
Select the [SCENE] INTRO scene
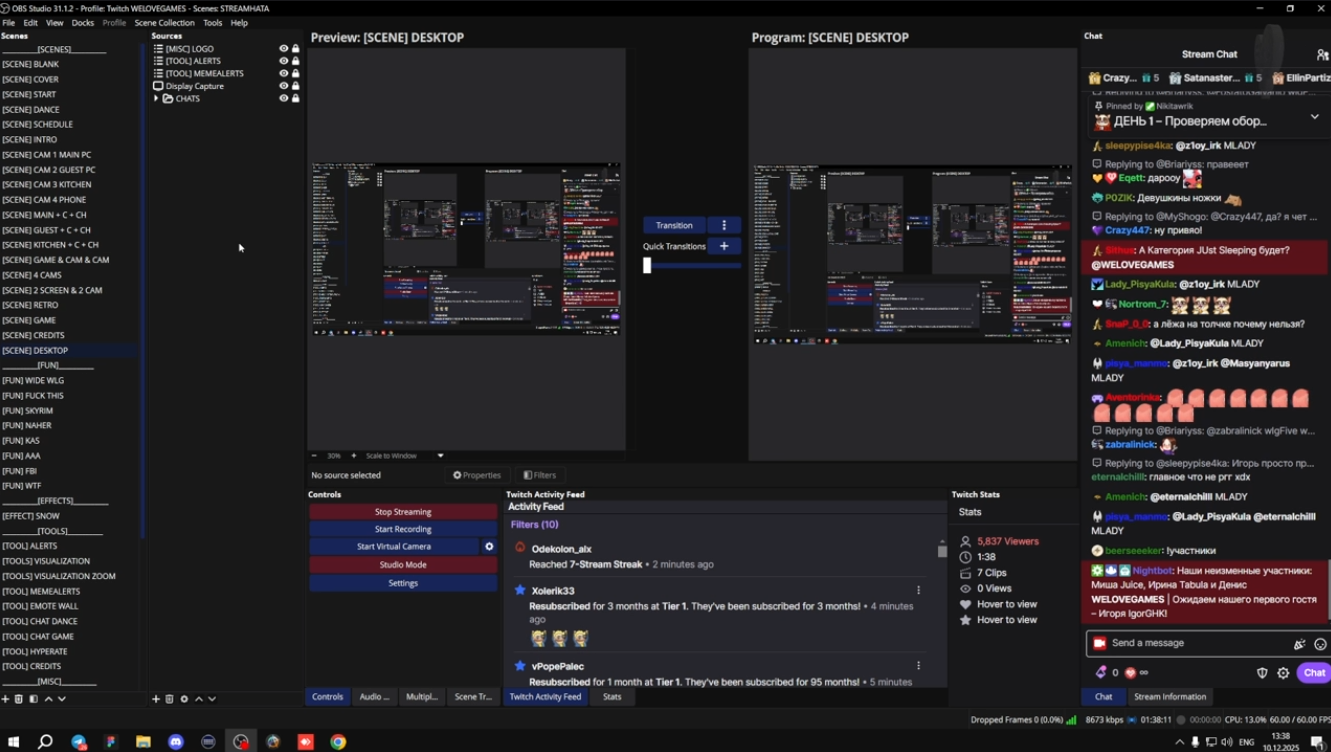[x=30, y=140]
